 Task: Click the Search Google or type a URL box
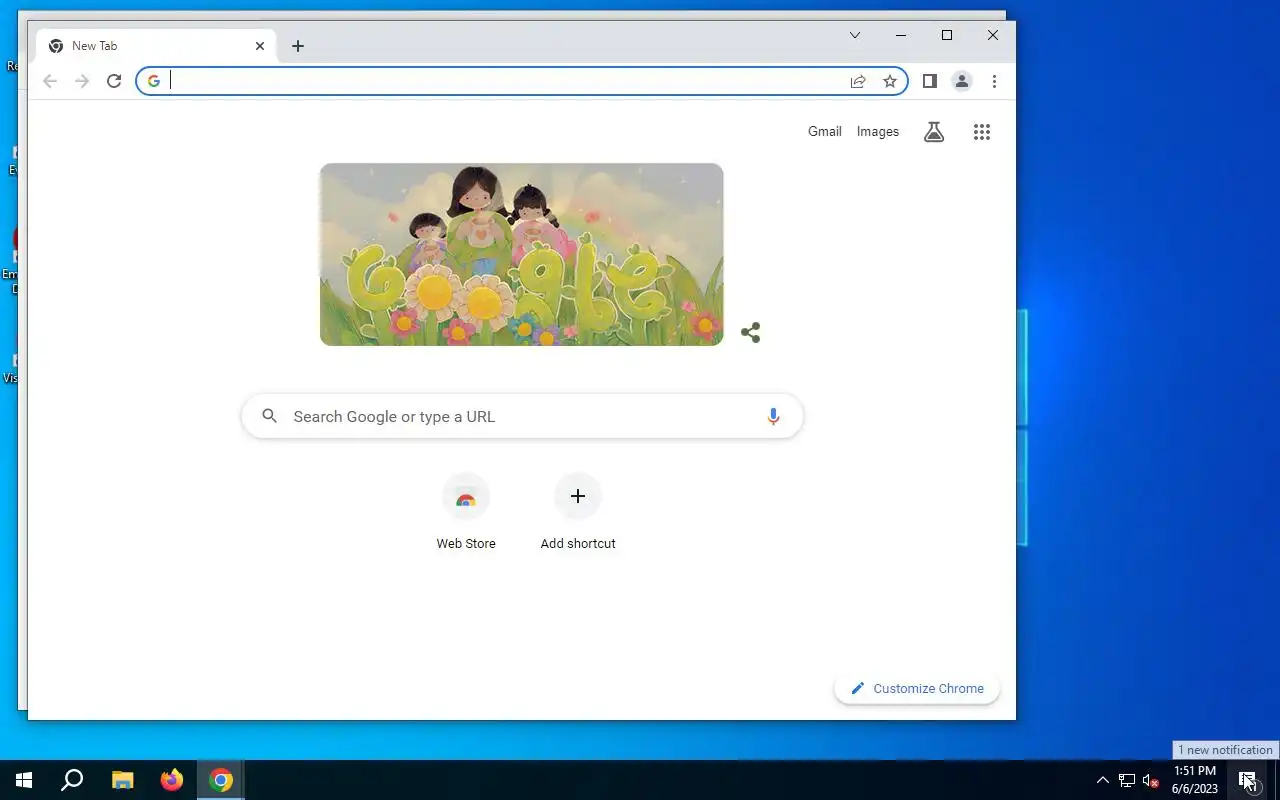click(x=522, y=416)
